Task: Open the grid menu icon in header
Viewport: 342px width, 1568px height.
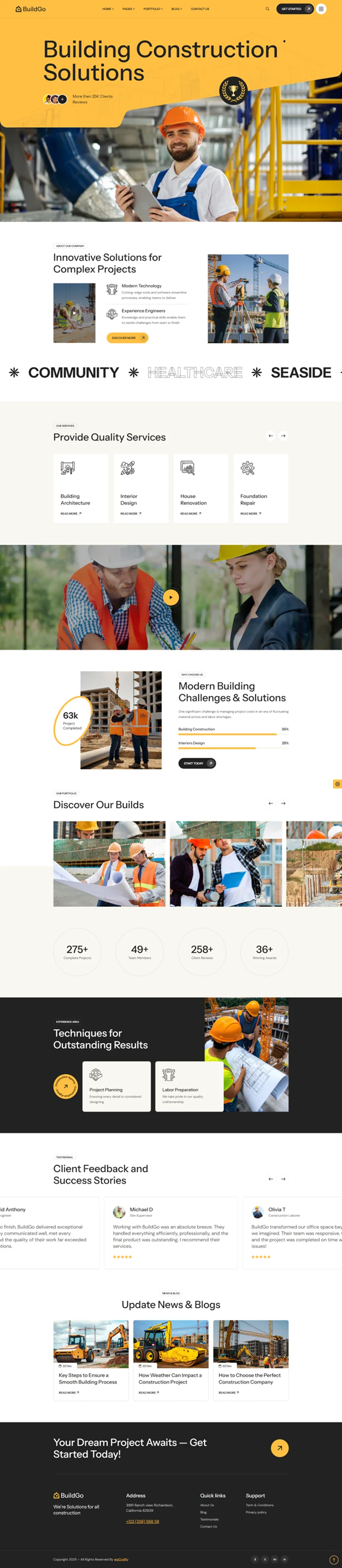Action: [x=322, y=9]
